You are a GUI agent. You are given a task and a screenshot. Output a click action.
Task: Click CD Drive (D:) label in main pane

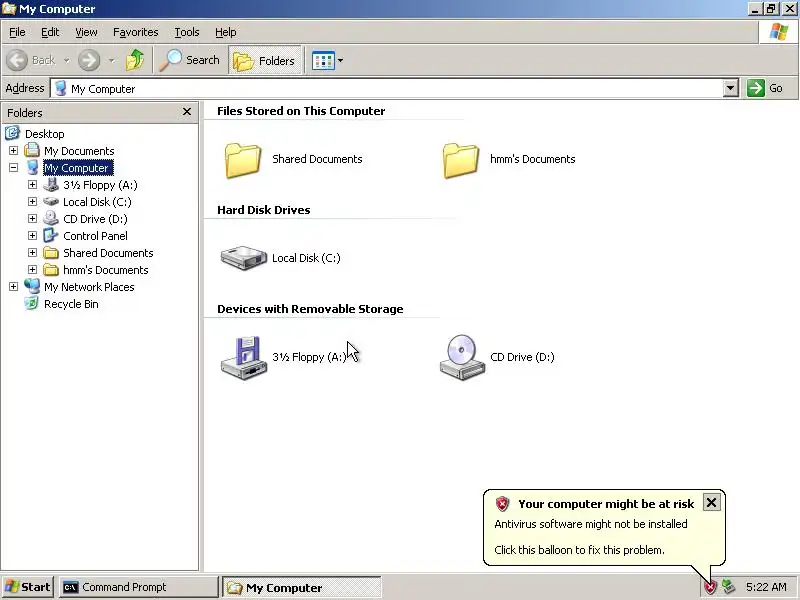coord(522,357)
